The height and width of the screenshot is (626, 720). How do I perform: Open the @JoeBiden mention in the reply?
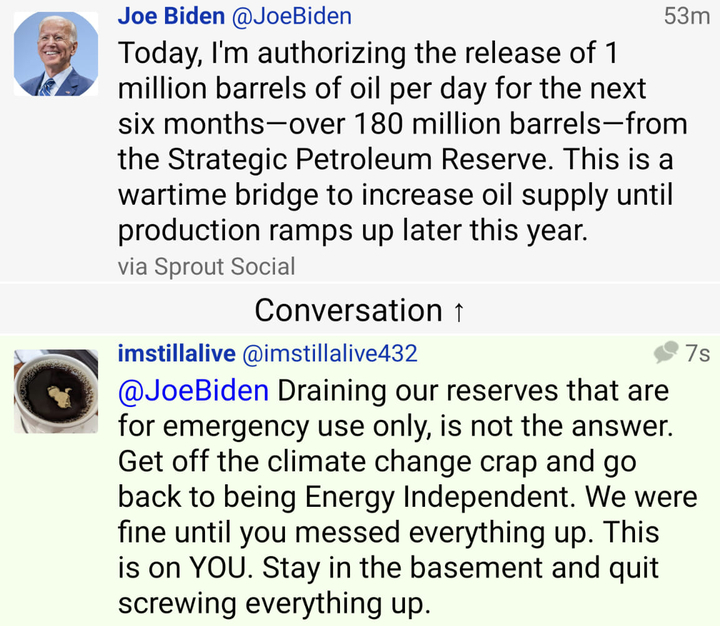coord(193,390)
